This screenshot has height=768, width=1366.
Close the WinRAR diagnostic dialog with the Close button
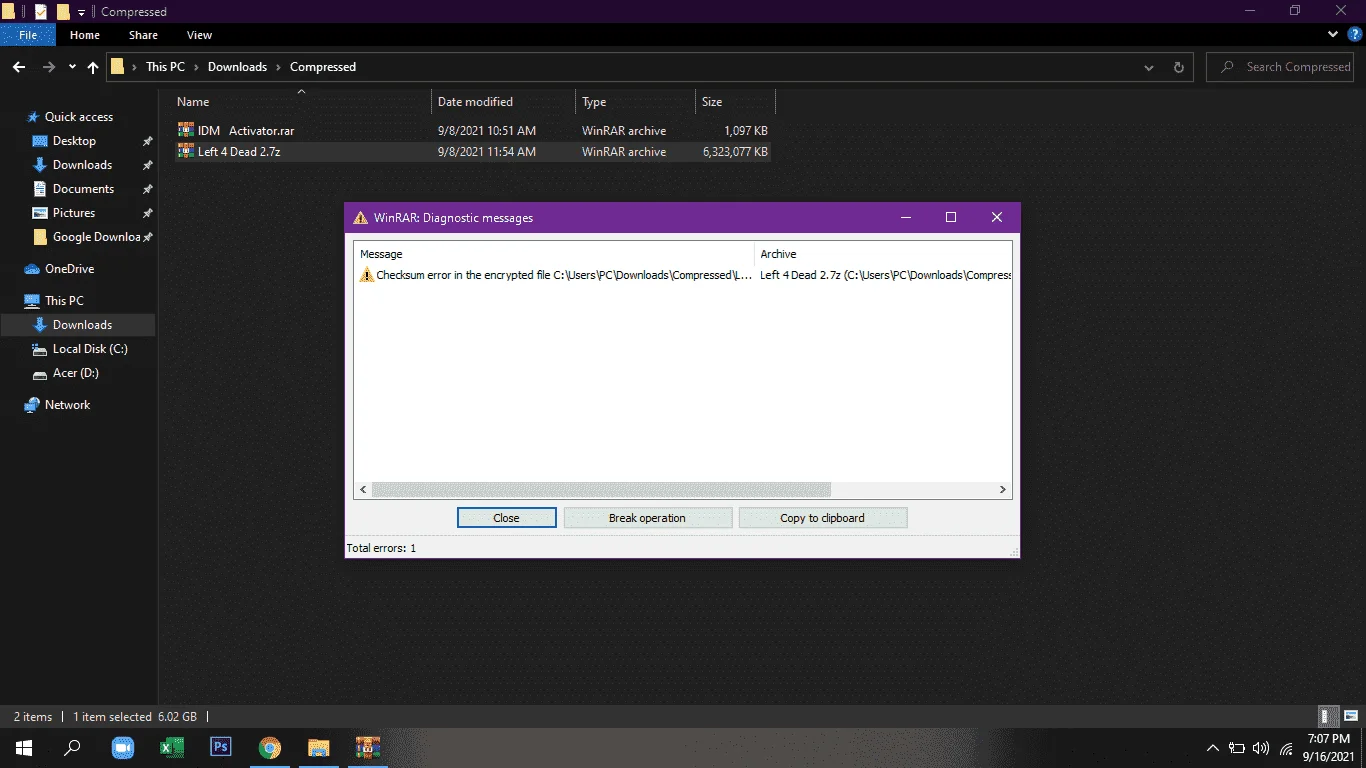click(x=506, y=518)
